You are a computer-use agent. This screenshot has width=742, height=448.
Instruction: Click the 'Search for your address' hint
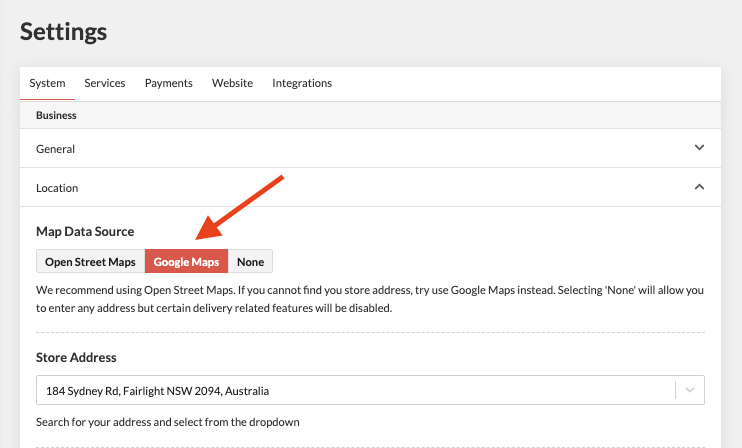[167, 422]
